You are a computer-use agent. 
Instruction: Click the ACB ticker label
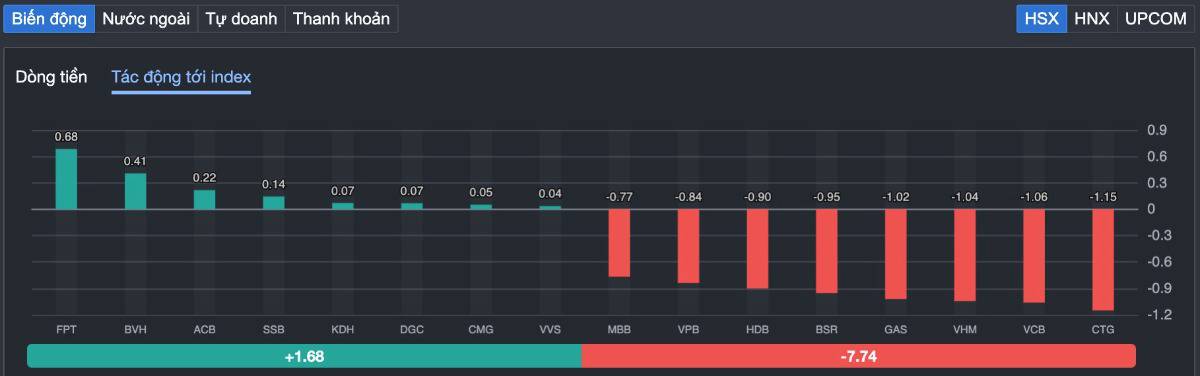[x=204, y=329]
